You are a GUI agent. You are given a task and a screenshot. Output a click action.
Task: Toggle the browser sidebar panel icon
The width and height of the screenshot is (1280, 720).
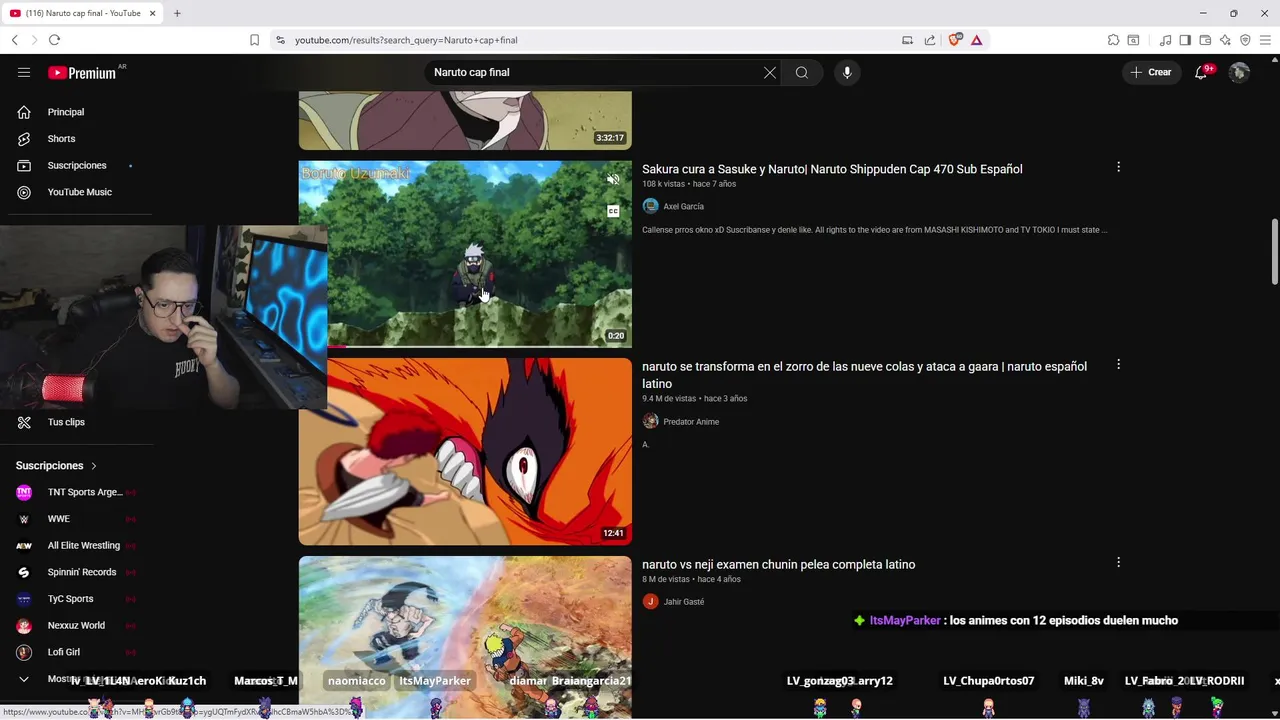tap(1185, 40)
